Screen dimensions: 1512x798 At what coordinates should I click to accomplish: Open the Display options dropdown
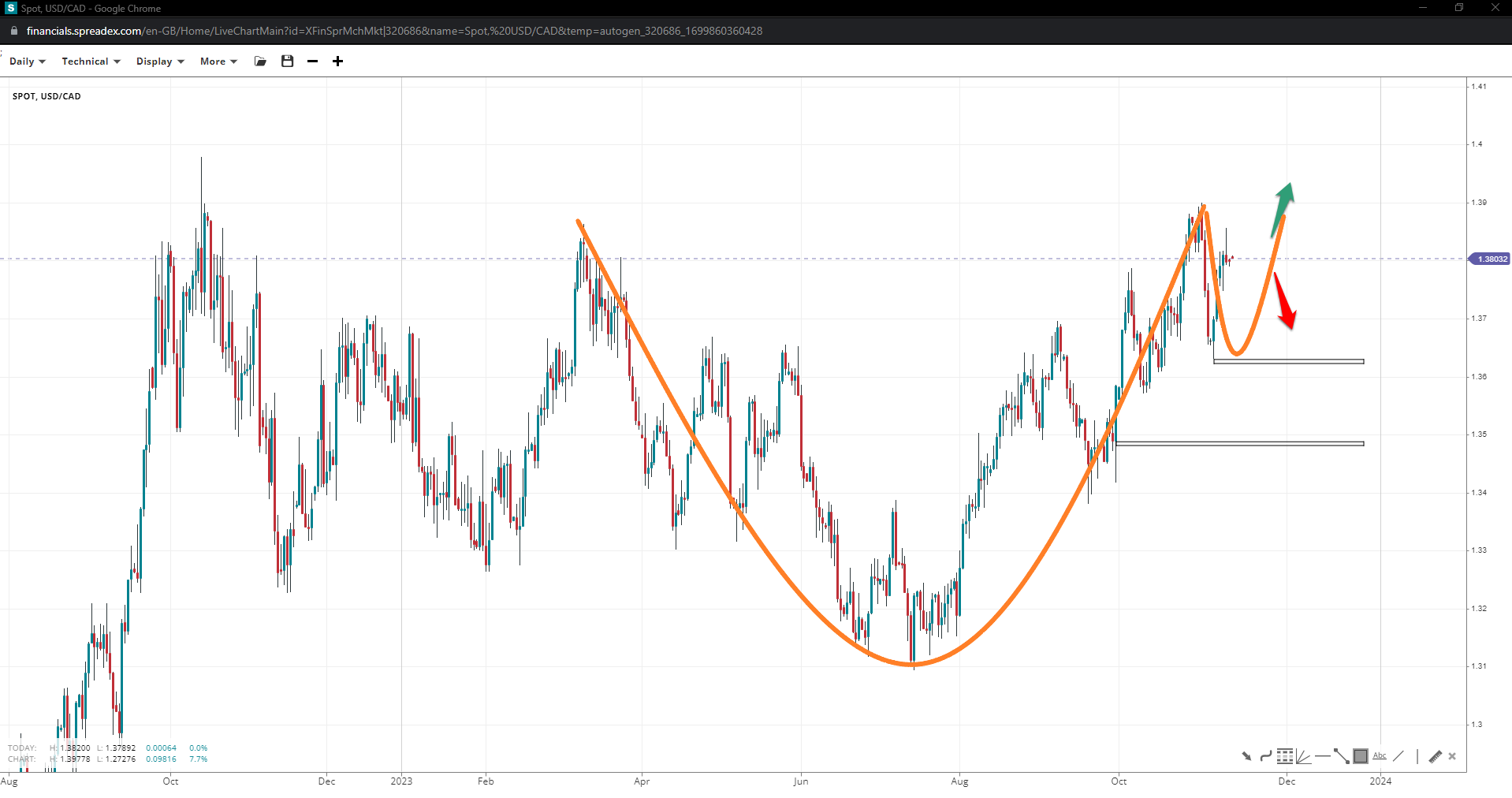pyautogui.click(x=159, y=62)
